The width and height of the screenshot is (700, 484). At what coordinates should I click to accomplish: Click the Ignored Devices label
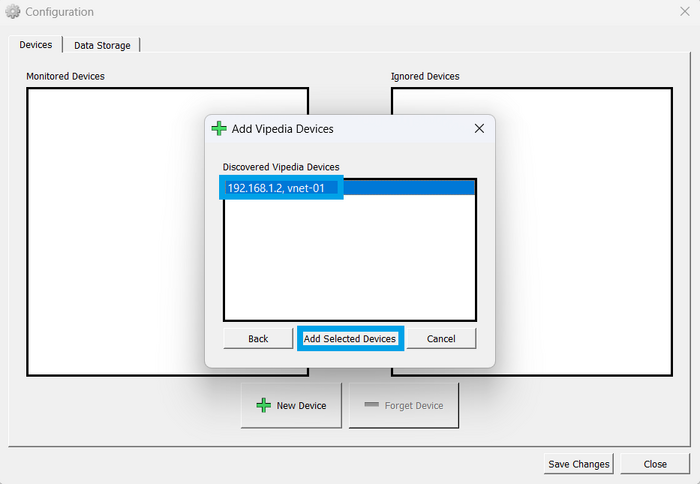(425, 76)
